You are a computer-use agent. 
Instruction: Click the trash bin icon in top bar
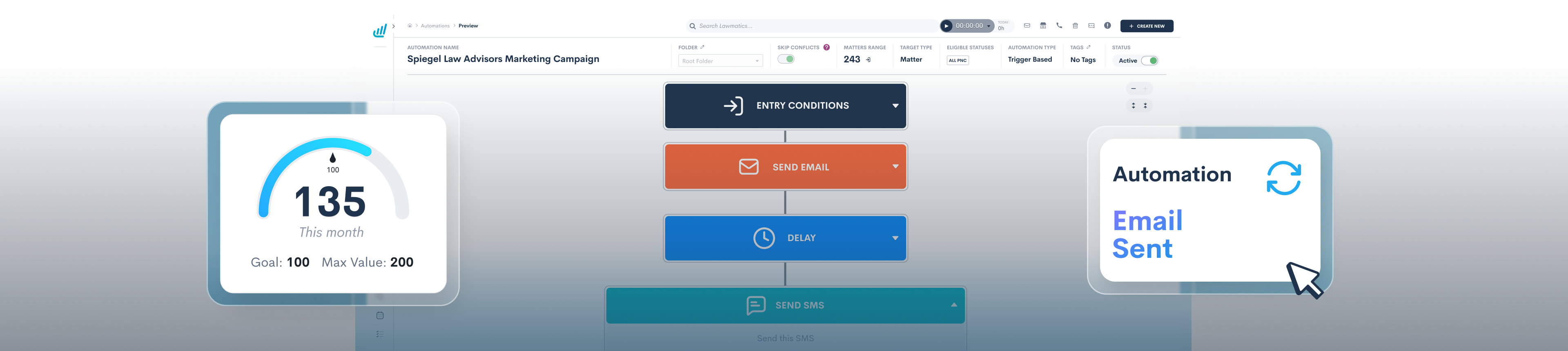(x=1075, y=26)
